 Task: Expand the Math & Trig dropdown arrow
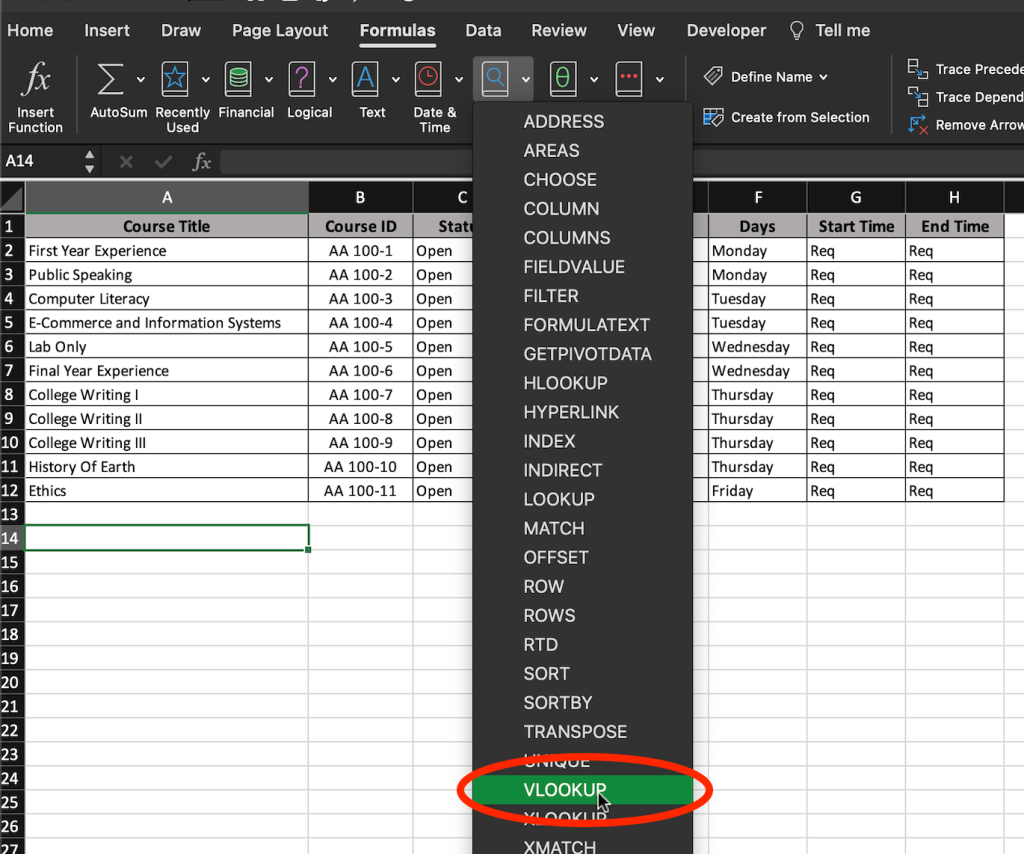pos(594,80)
